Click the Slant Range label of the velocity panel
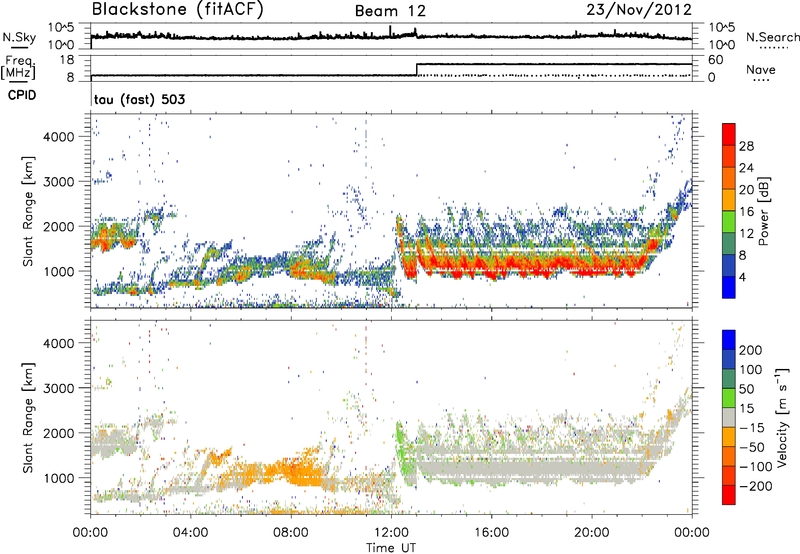The height and width of the screenshot is (554, 800). point(28,417)
